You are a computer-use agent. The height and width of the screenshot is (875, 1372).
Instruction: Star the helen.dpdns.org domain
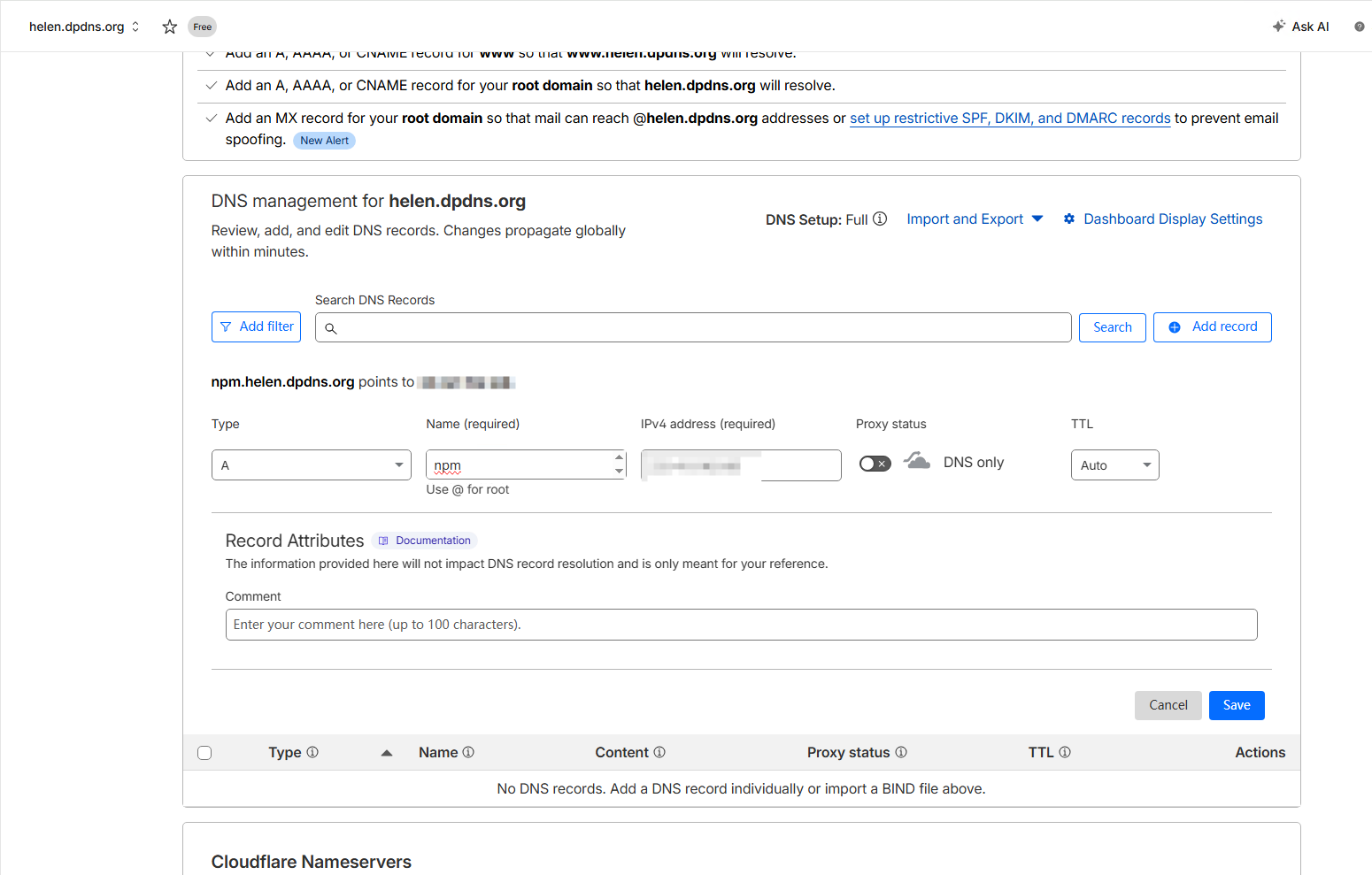tap(170, 27)
